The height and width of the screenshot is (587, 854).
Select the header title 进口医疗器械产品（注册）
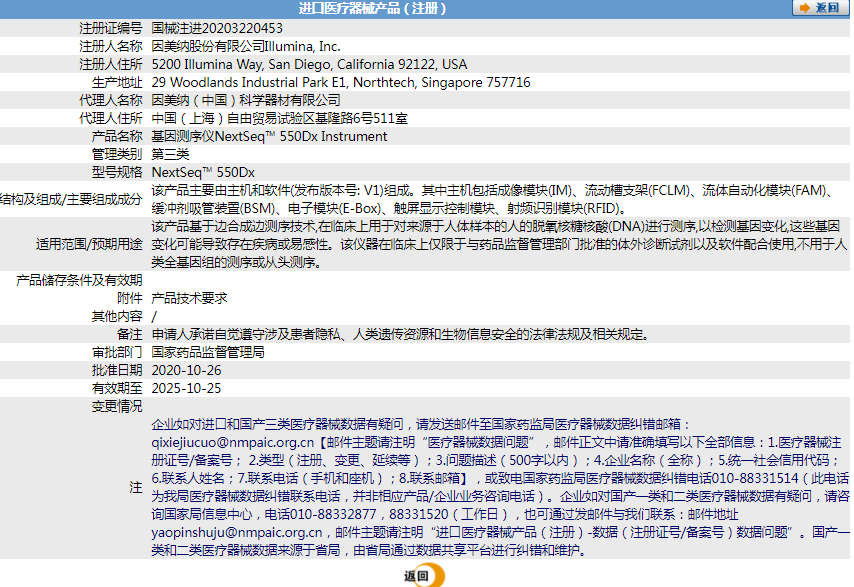(x=373, y=8)
